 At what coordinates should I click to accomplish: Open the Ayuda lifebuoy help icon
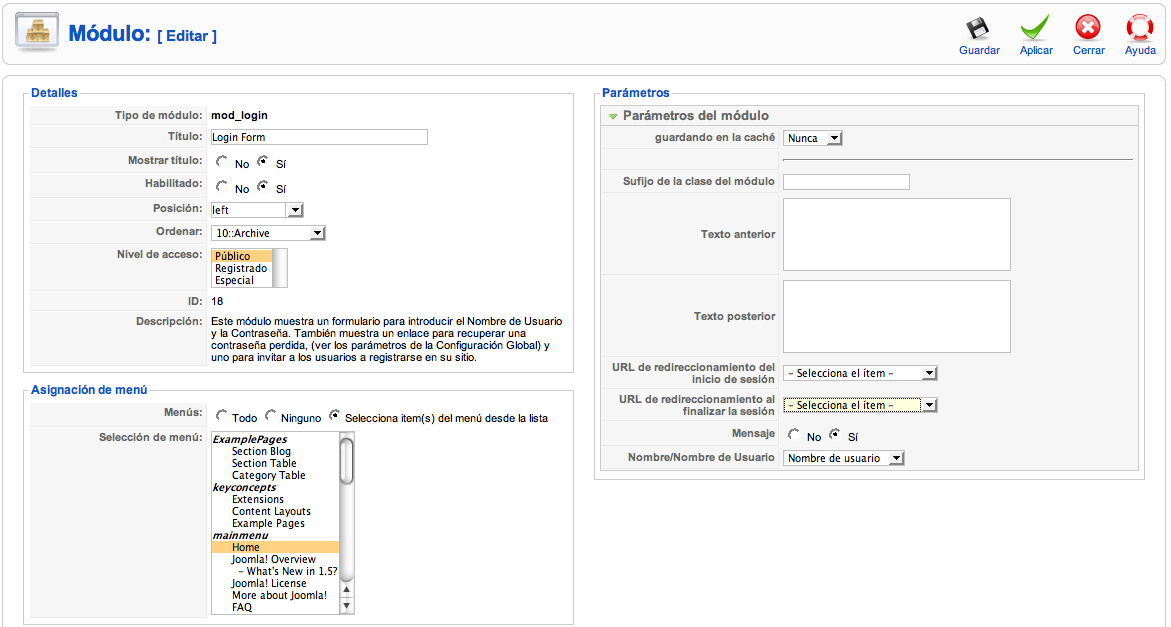(x=1140, y=28)
